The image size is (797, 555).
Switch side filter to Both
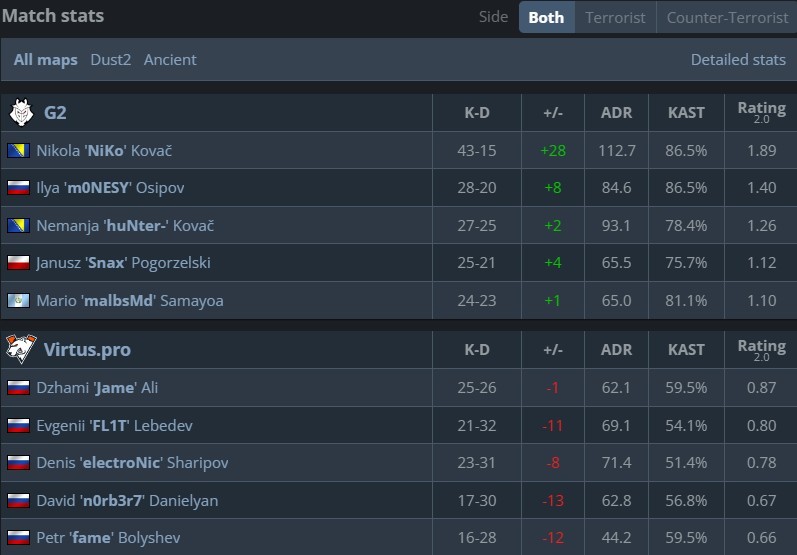546,17
